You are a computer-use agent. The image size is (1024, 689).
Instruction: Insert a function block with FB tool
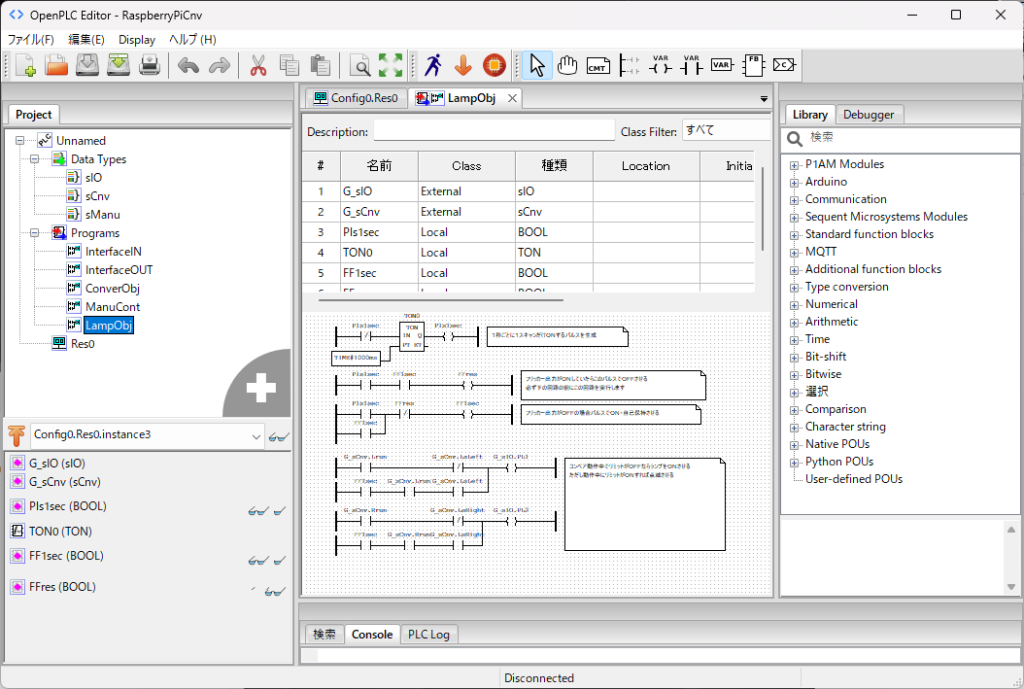tap(753, 65)
